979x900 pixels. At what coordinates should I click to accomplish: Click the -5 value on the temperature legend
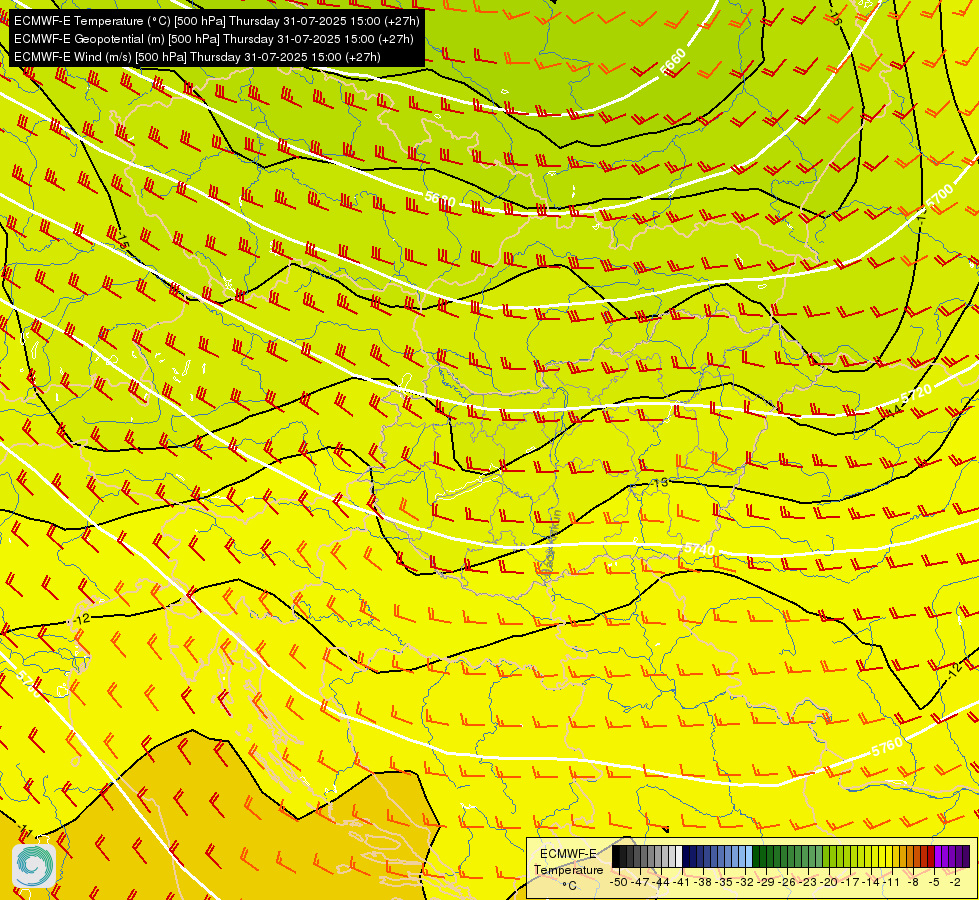click(933, 883)
